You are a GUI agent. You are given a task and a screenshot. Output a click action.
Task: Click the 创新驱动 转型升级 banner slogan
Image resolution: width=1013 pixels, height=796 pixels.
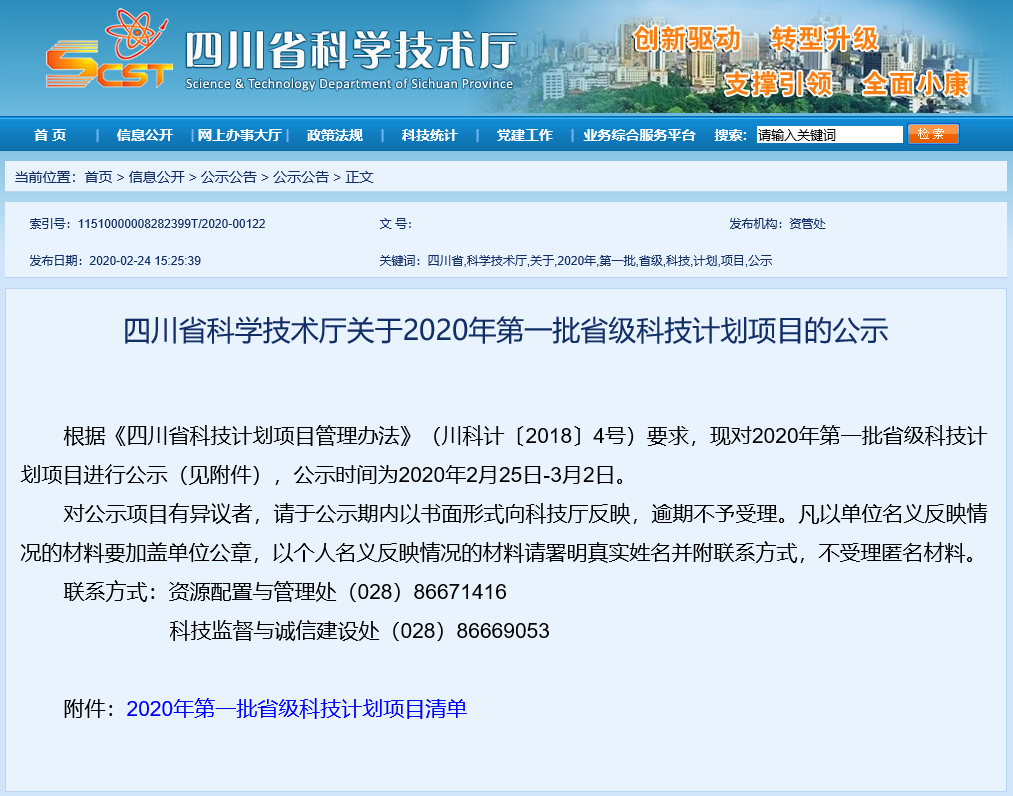755,39
